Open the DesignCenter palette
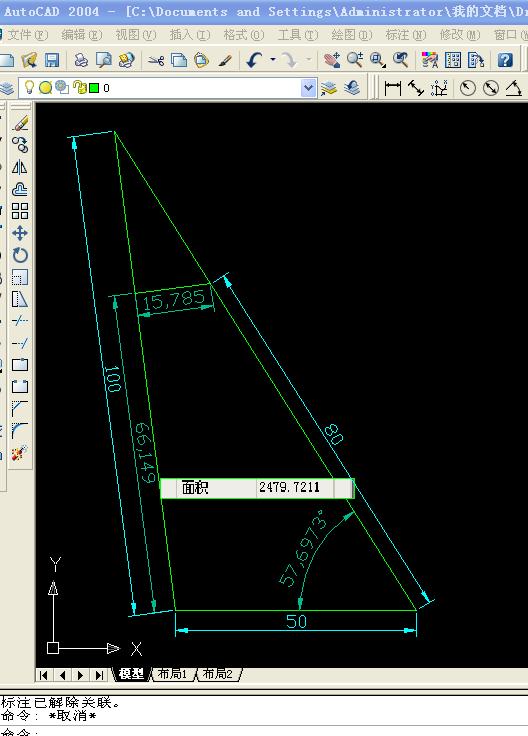528x736 pixels. (453, 60)
